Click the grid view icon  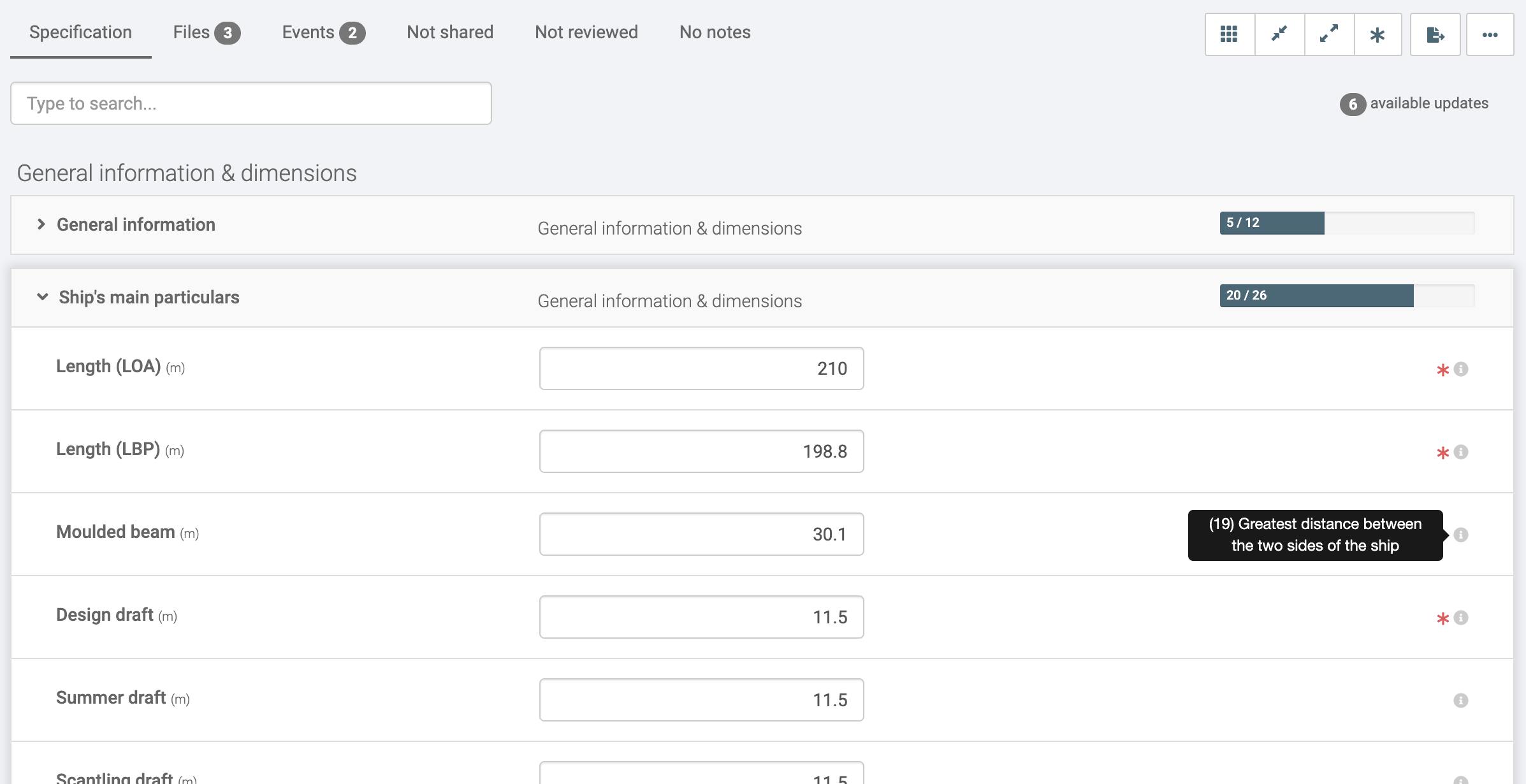point(1229,34)
